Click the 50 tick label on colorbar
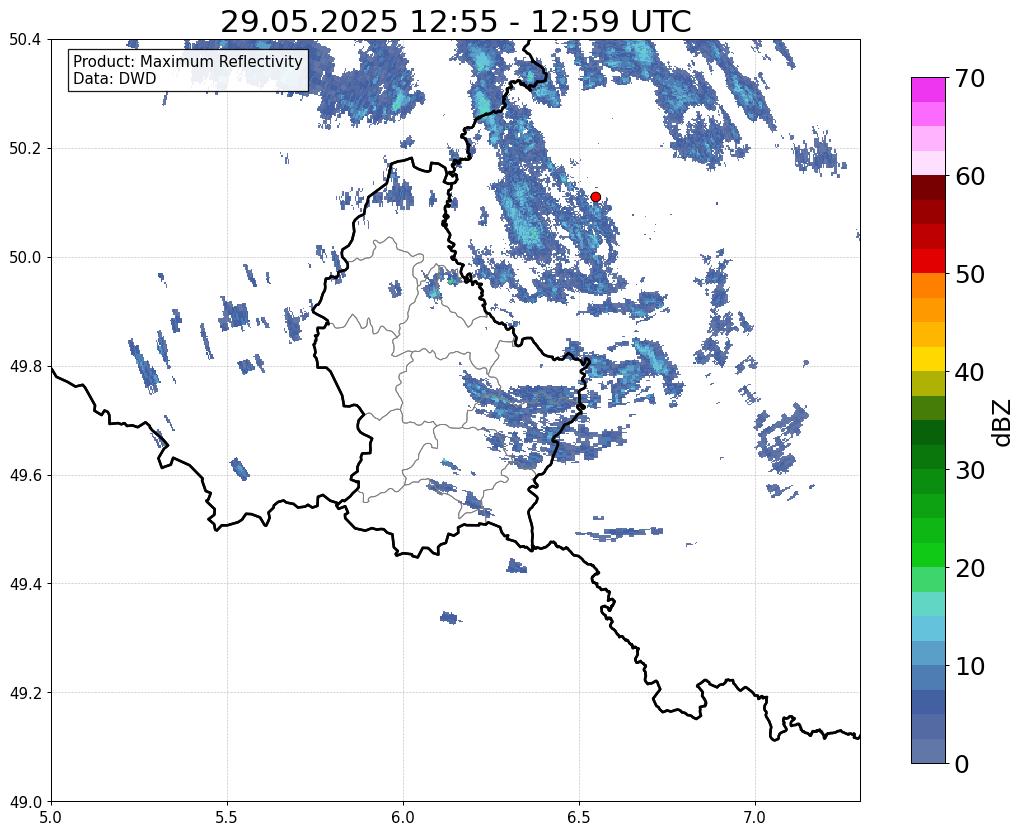Viewport: 1023px width, 834px height. 969,274
